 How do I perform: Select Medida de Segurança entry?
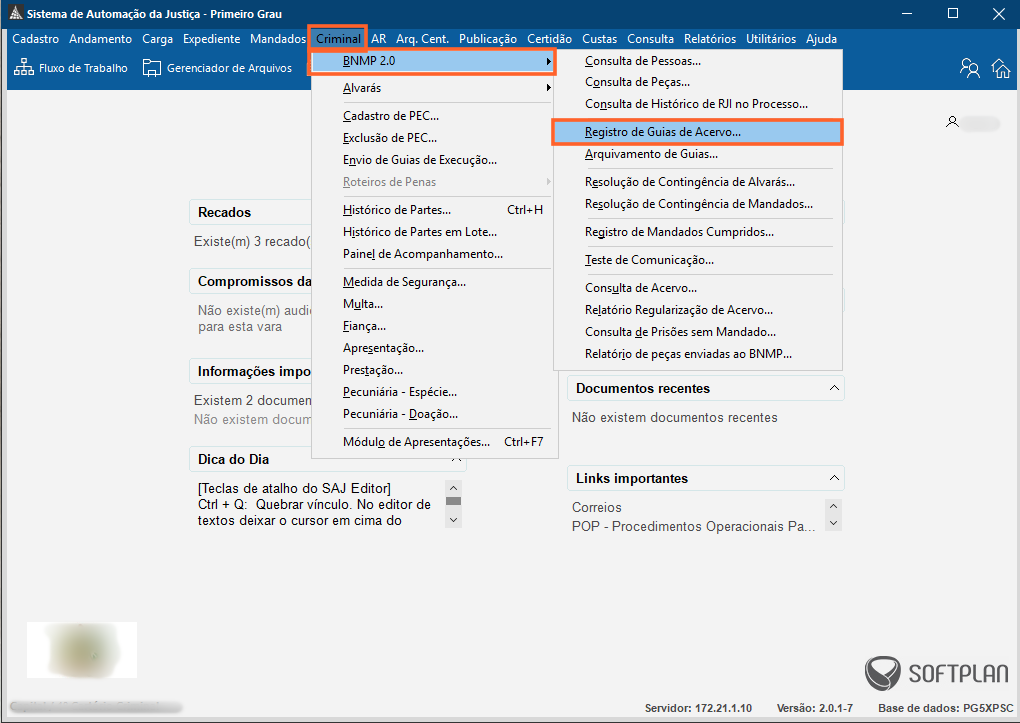point(433,282)
